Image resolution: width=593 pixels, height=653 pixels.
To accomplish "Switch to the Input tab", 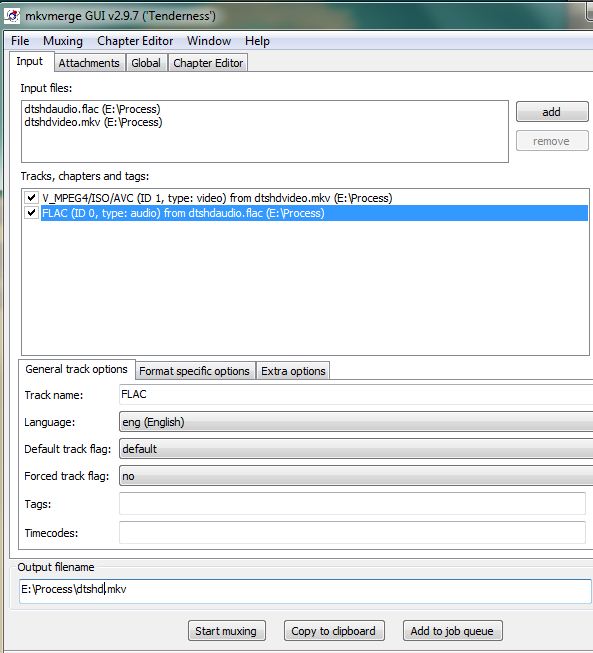I will (30, 62).
